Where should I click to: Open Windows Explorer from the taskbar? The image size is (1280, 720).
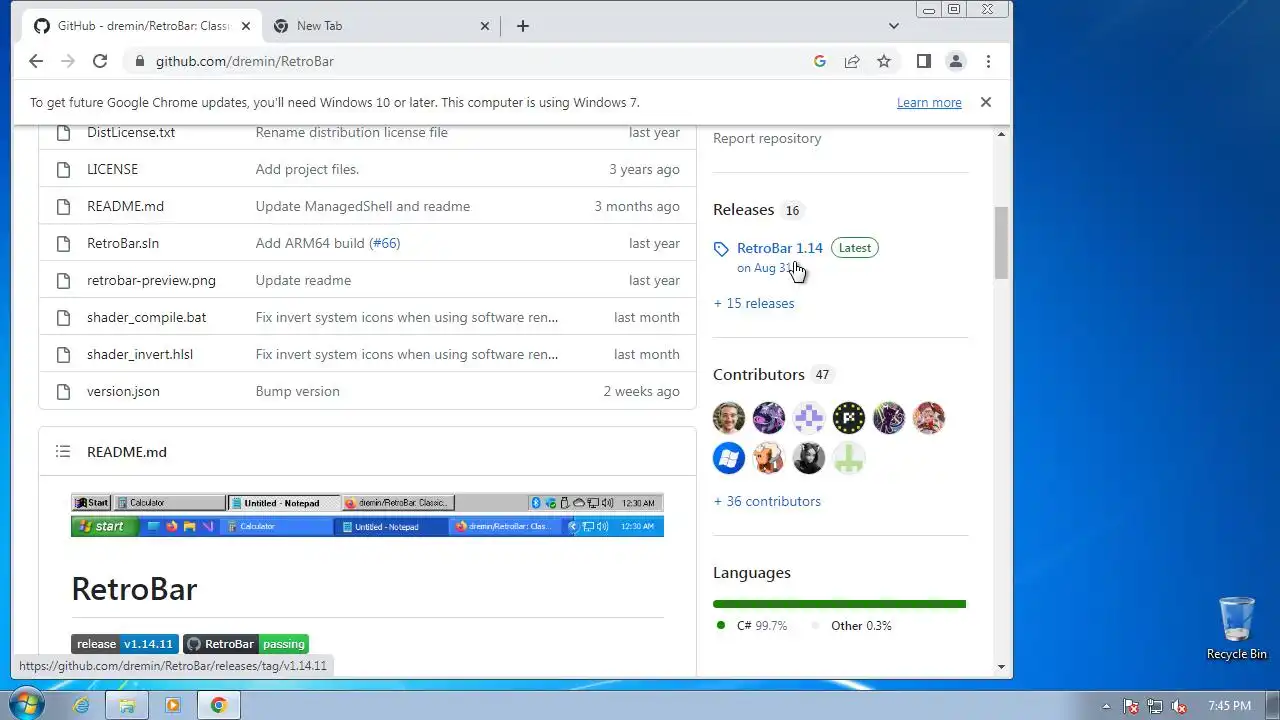127,705
